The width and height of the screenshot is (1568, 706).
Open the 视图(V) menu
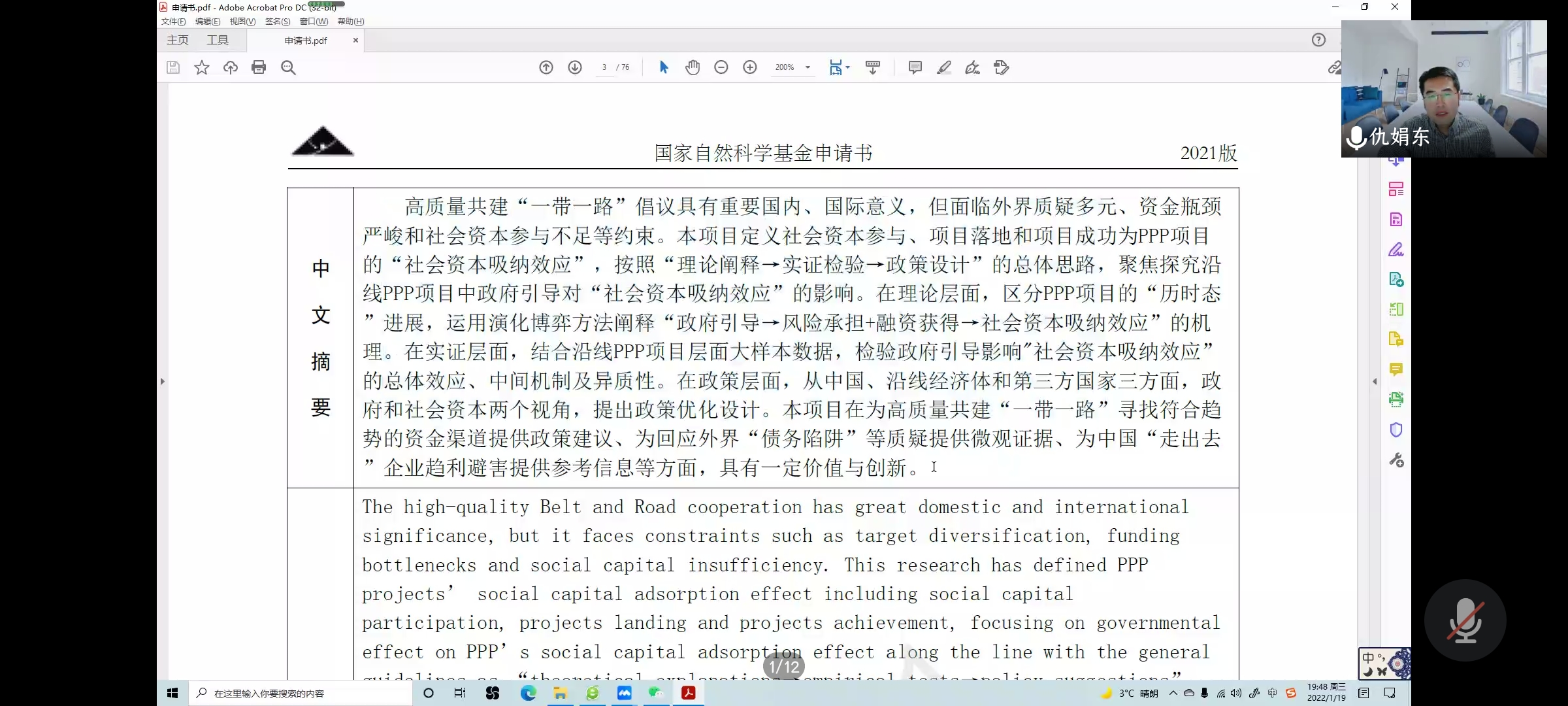tap(242, 22)
